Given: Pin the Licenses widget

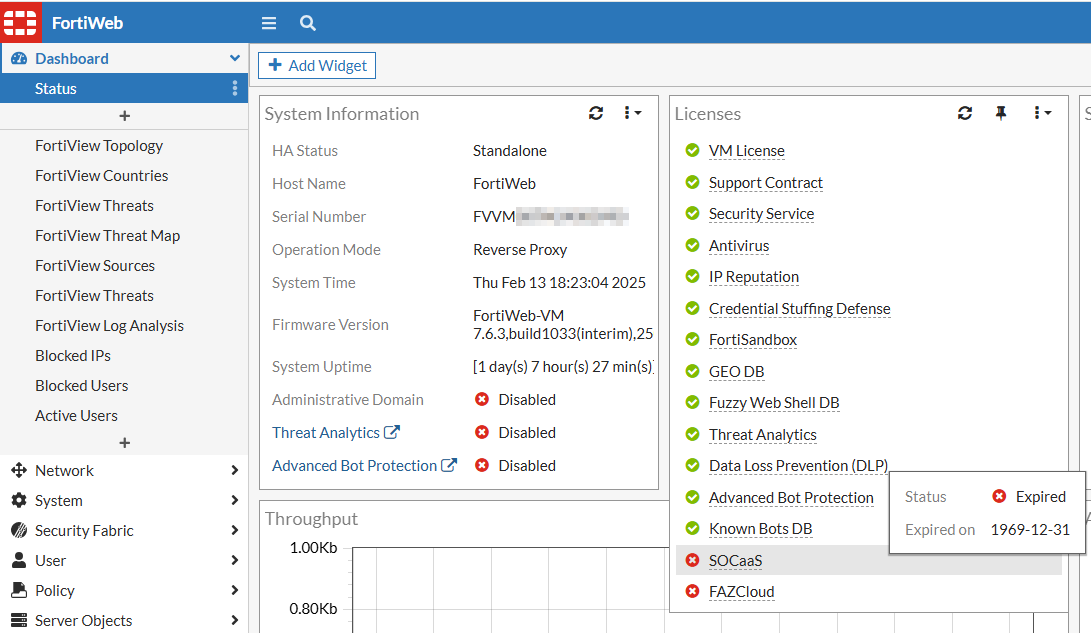Looking at the screenshot, I should click(1000, 113).
